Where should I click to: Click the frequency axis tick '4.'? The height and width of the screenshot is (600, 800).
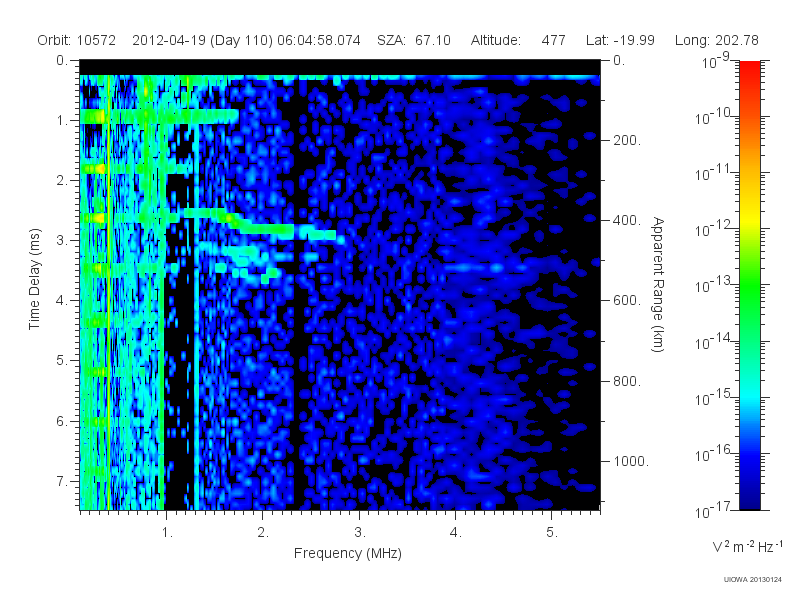coord(456,533)
